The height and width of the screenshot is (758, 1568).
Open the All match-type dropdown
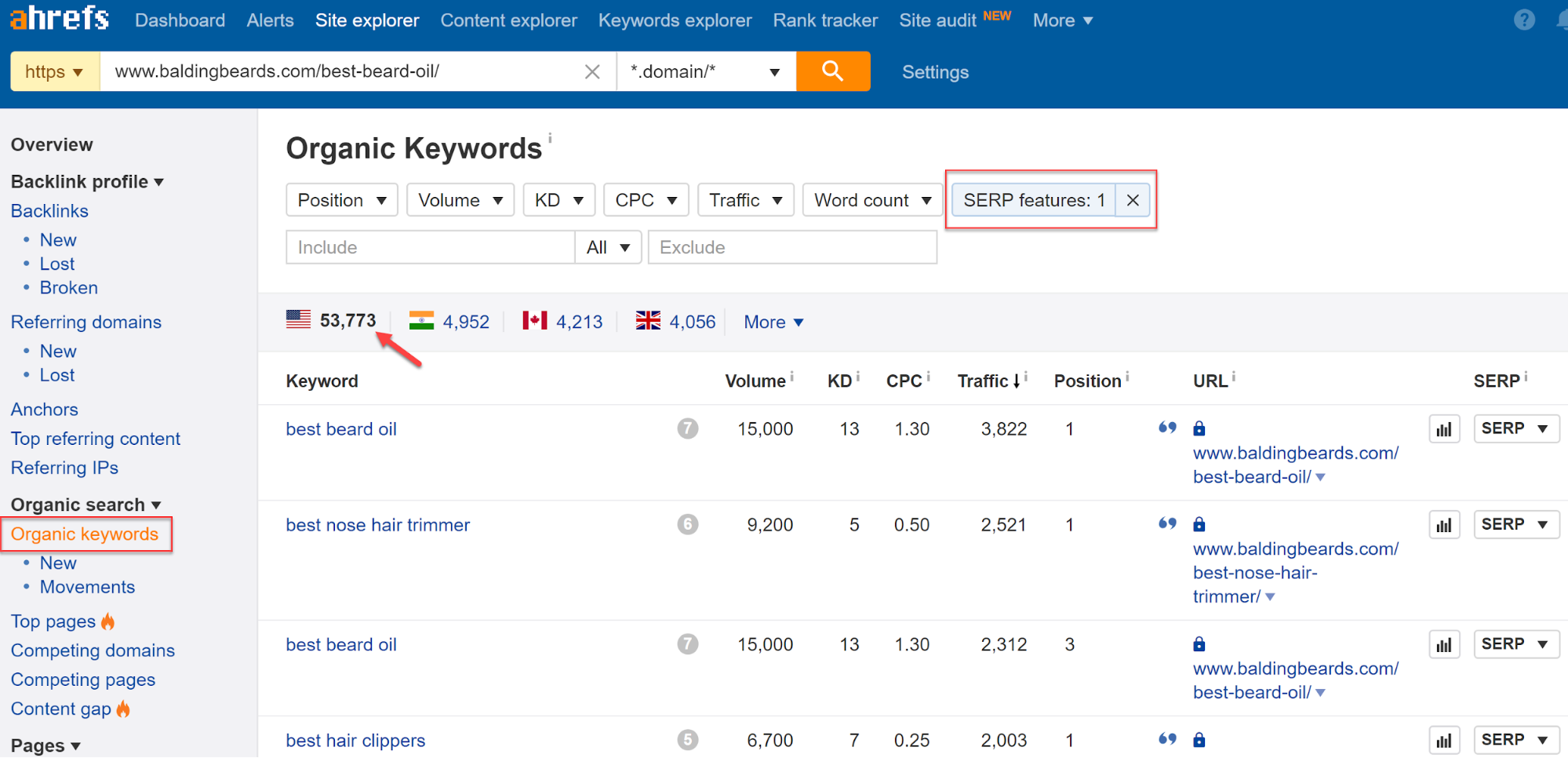(609, 247)
